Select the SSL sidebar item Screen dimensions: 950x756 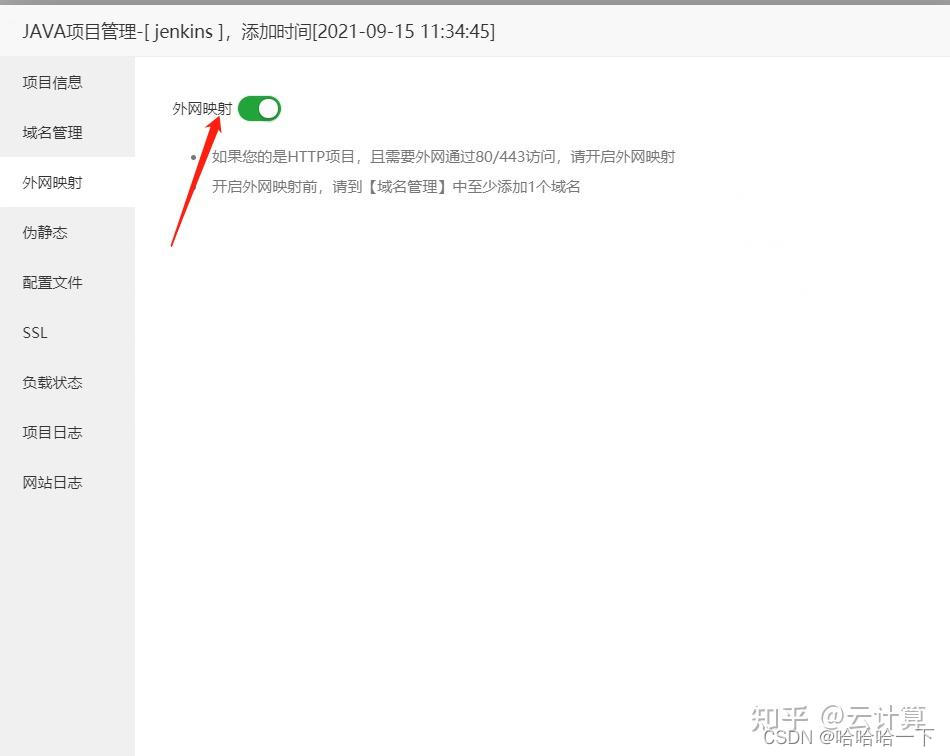click(x=35, y=333)
